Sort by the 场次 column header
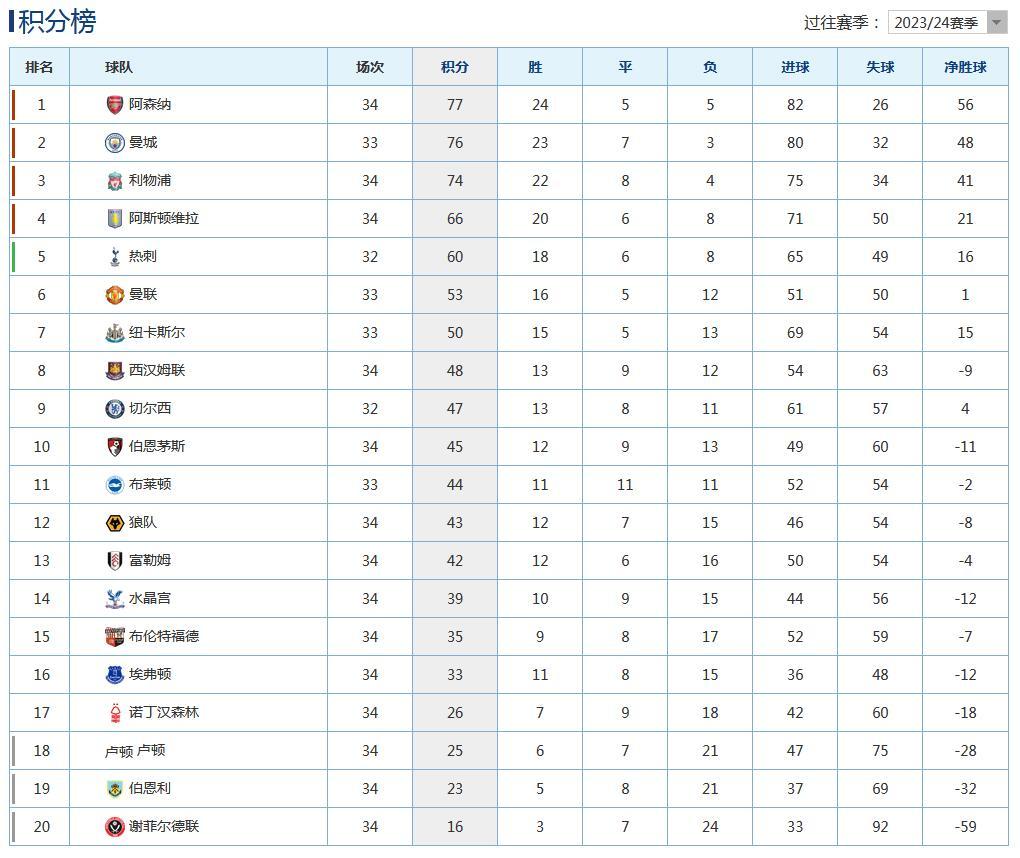Image resolution: width=1020 pixels, height=858 pixels. pyautogui.click(x=370, y=67)
